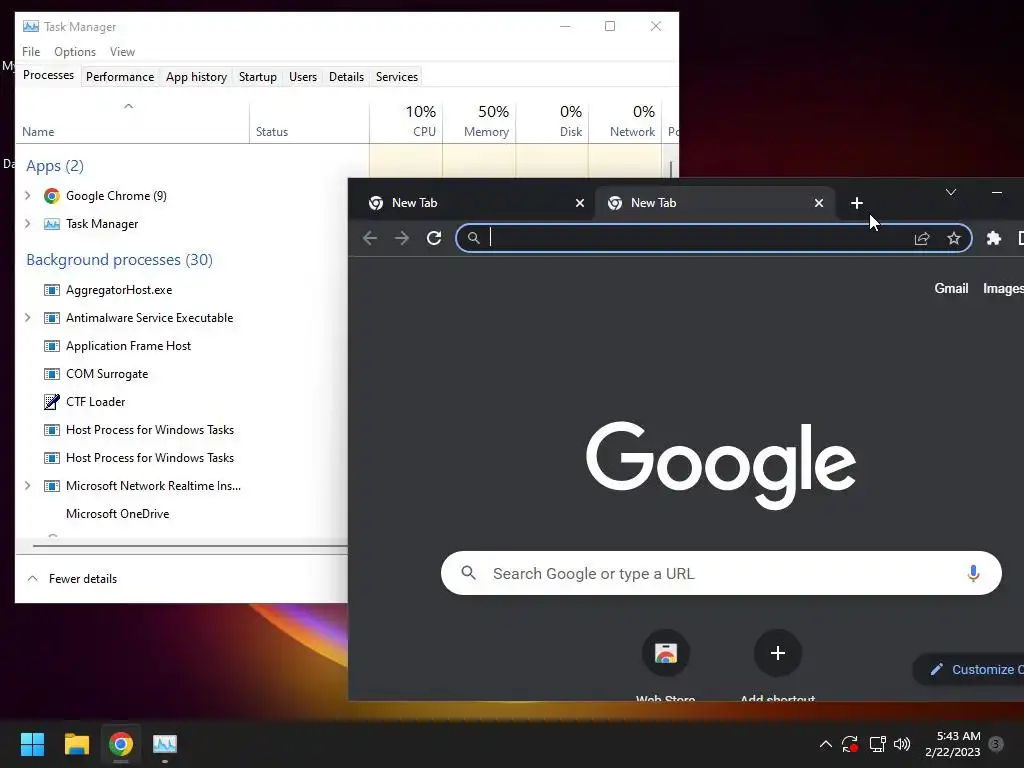Reload the page in Chrome
Image resolution: width=1024 pixels, height=768 pixels.
(434, 238)
